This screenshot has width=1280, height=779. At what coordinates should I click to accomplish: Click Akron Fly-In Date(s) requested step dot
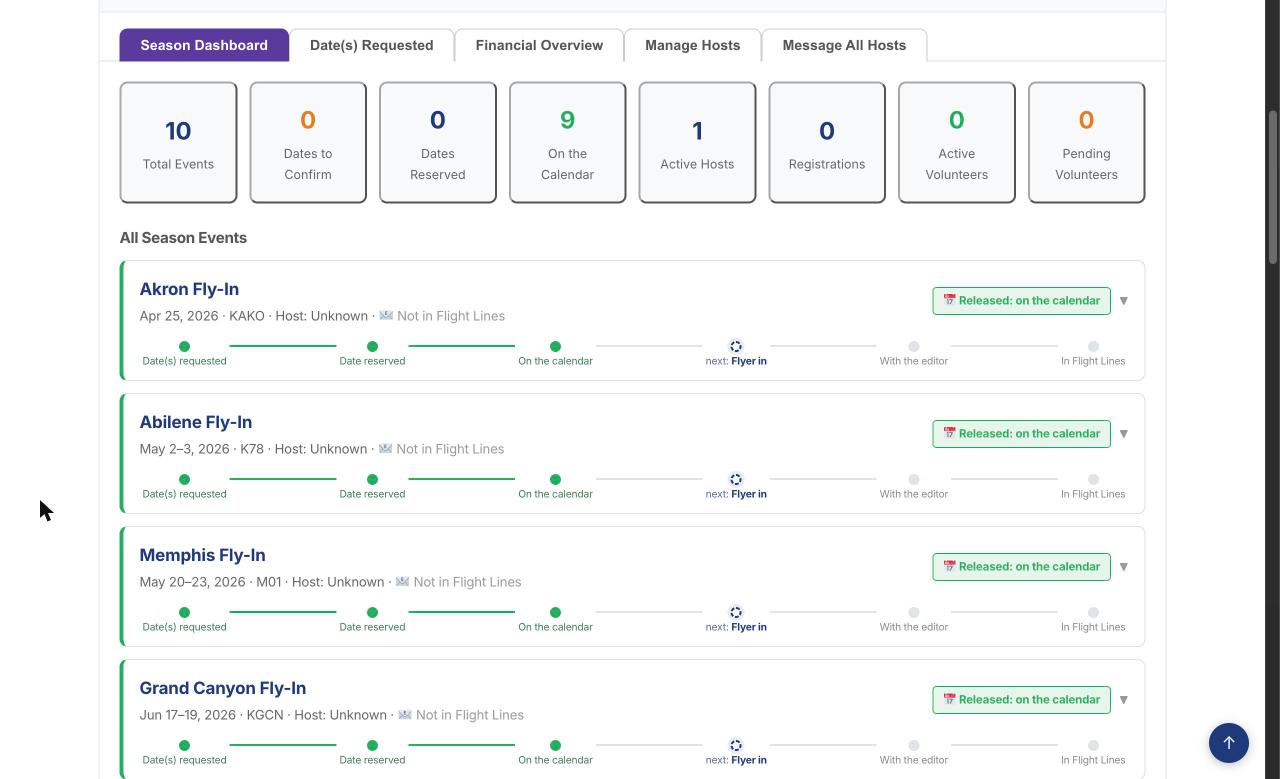(x=184, y=346)
